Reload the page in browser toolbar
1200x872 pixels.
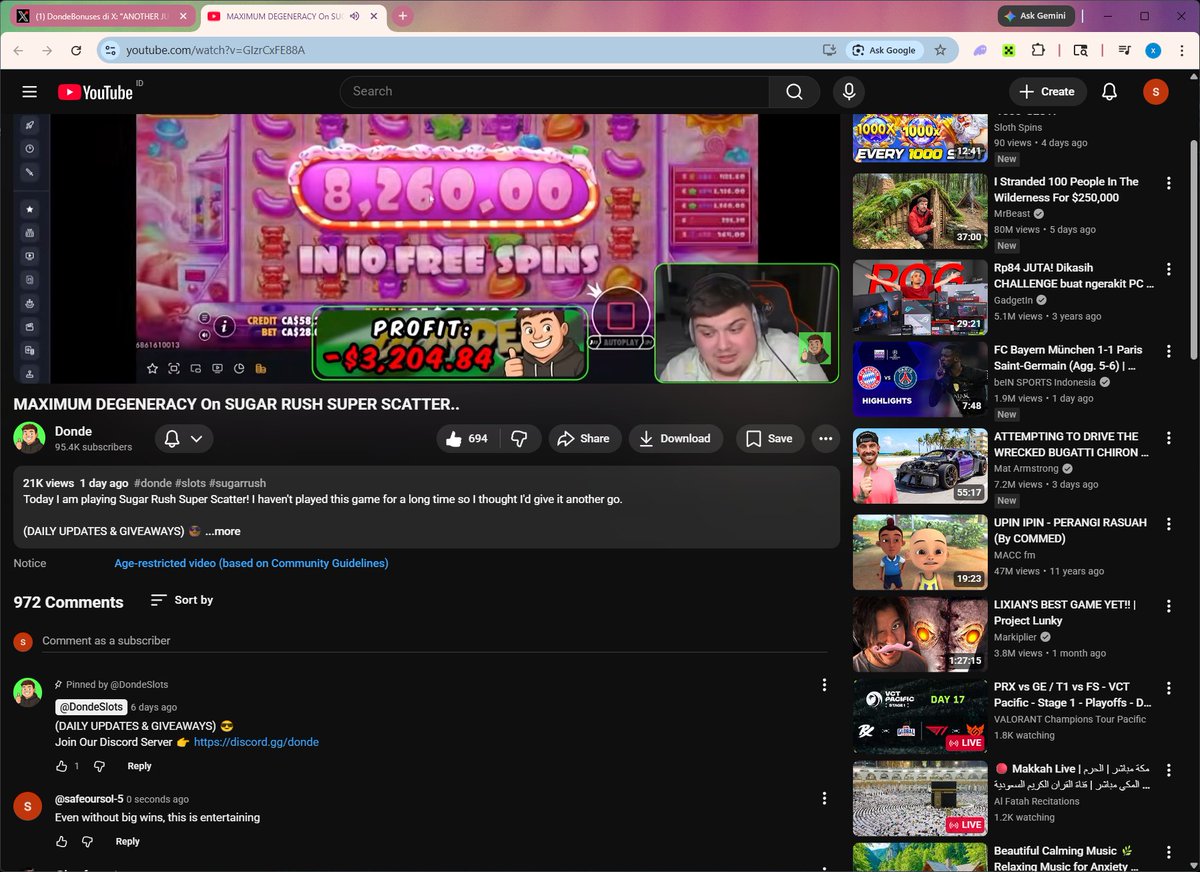(x=76, y=50)
